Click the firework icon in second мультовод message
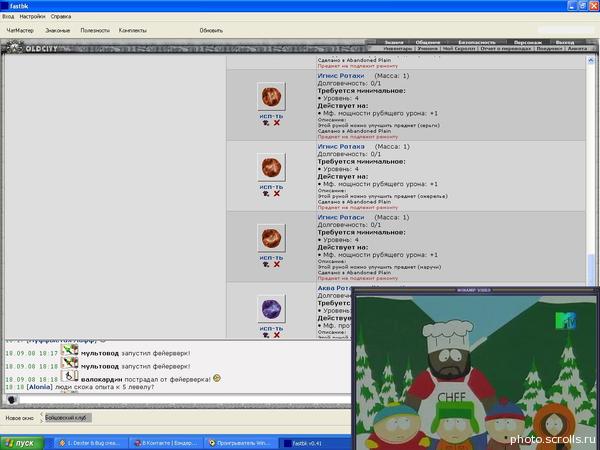600x450 pixels. (70, 363)
